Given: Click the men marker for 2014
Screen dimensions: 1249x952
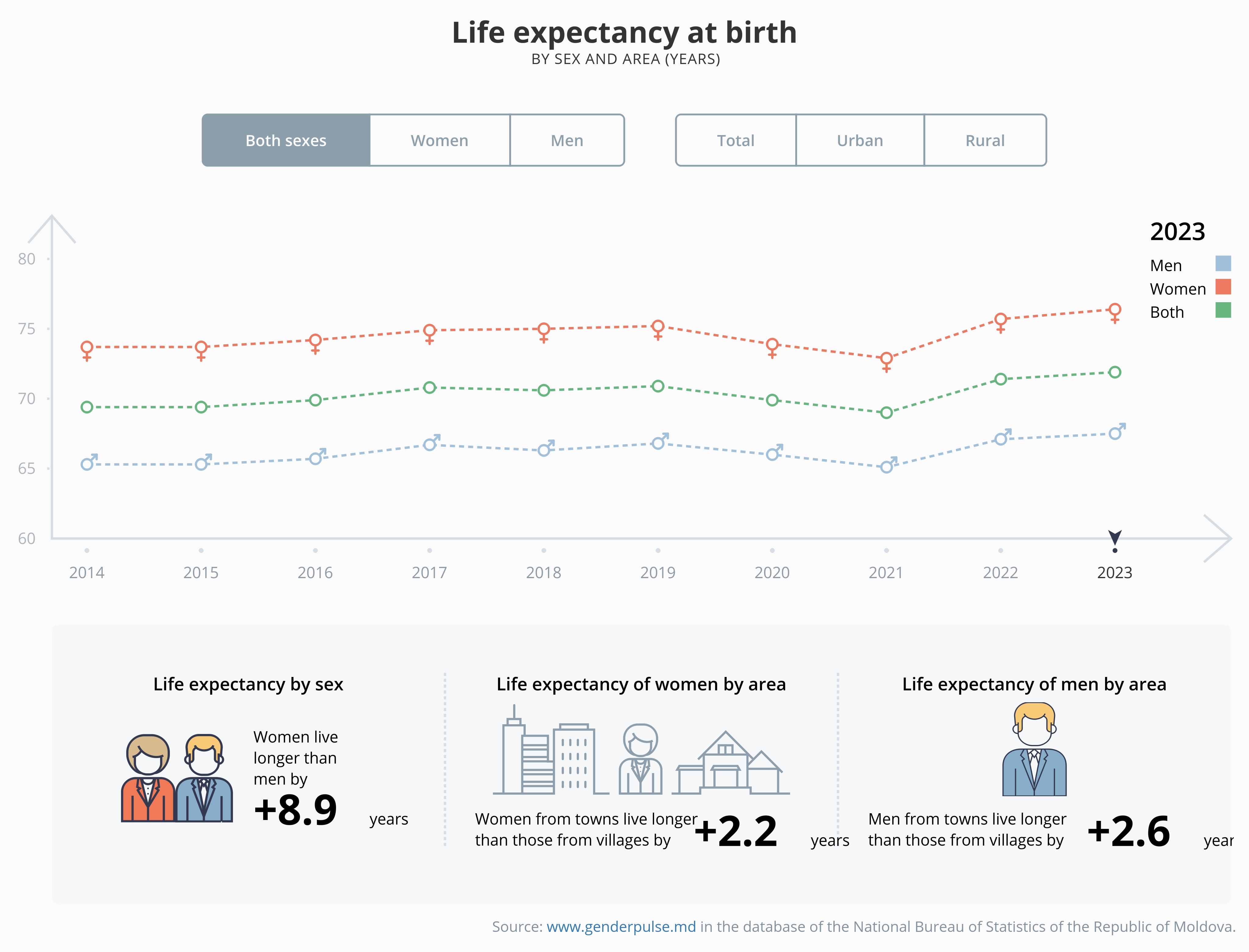Looking at the screenshot, I should pos(88,462).
